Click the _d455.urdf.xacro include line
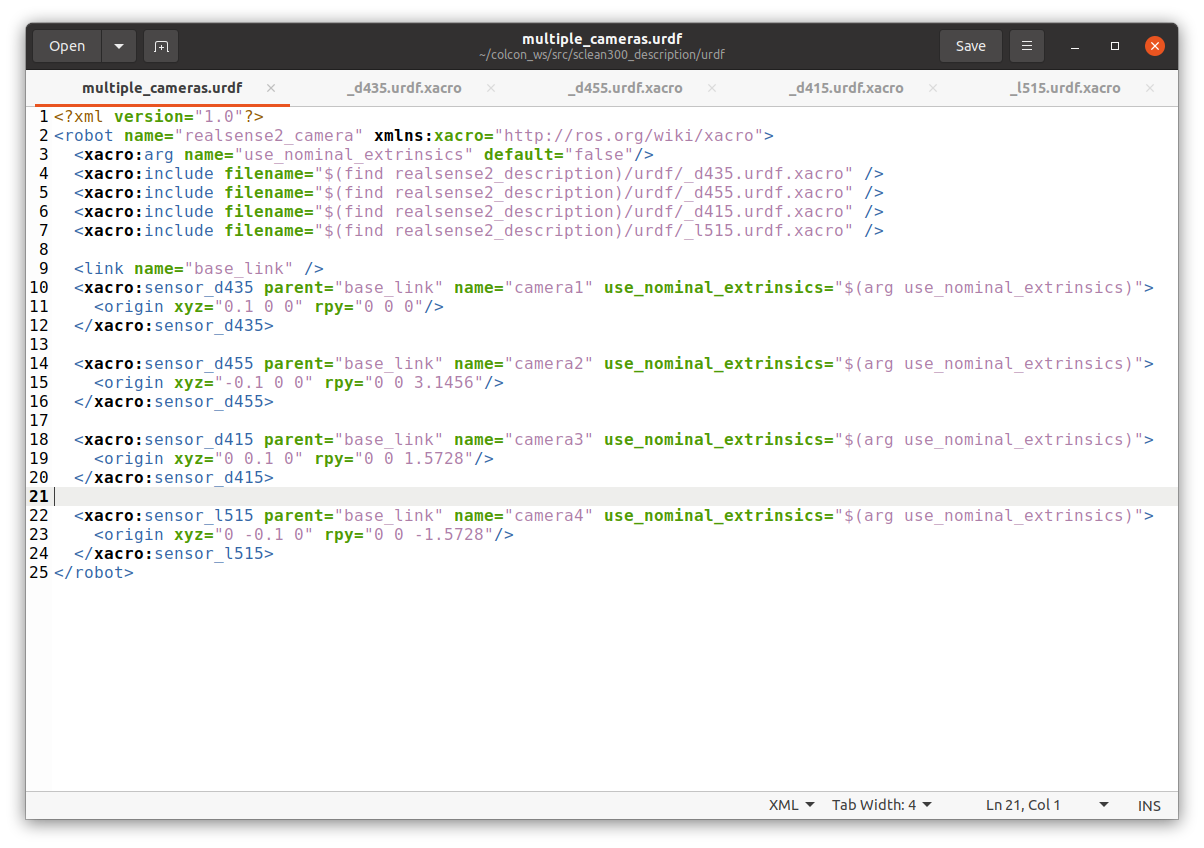1204x848 pixels. tap(478, 192)
